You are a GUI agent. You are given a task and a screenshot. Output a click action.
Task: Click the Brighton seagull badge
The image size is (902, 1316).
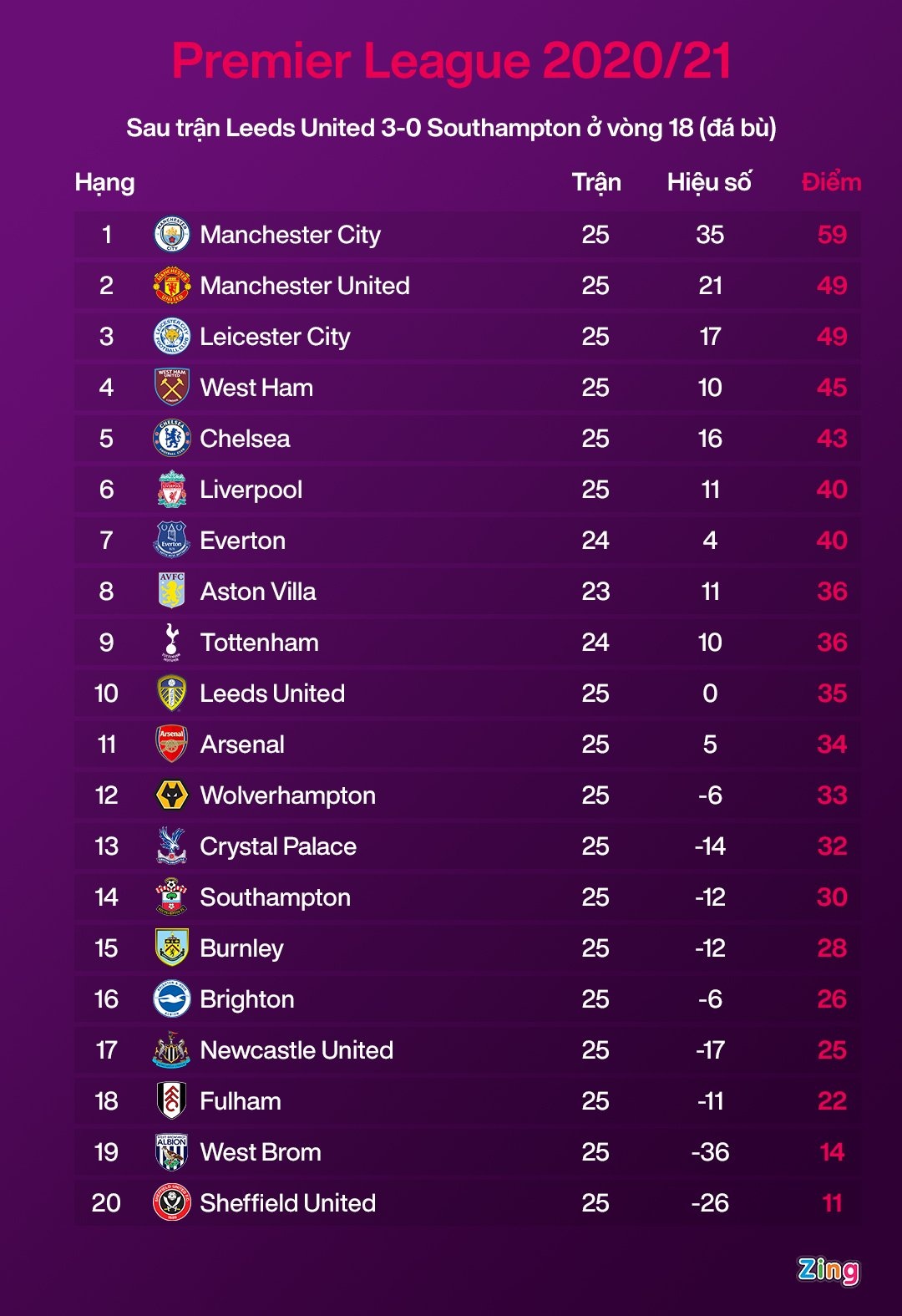coord(172,999)
